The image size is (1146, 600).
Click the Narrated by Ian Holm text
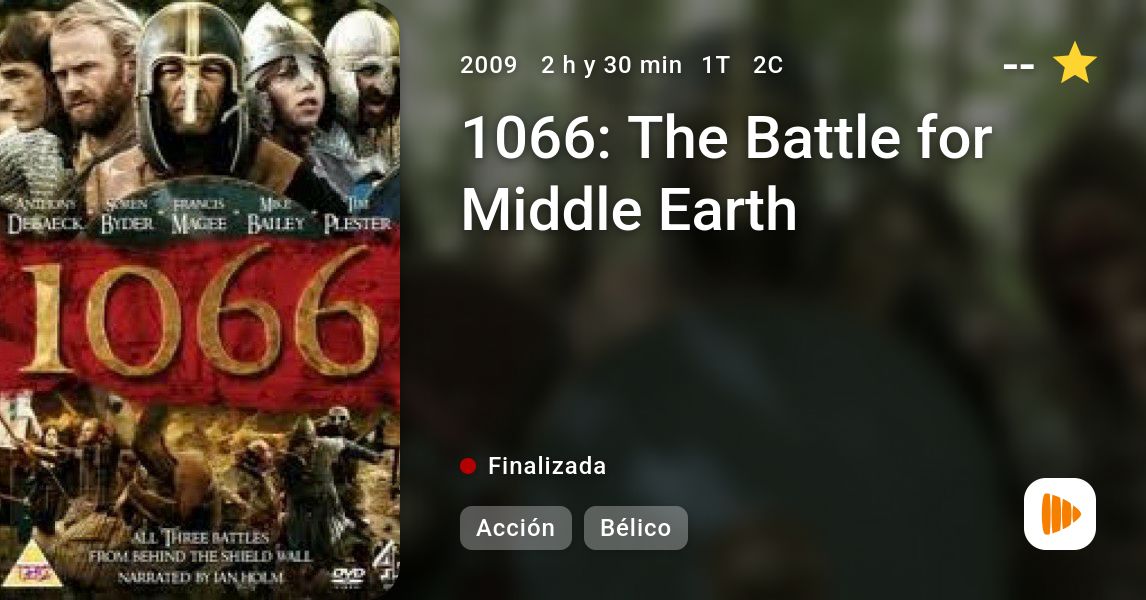[200, 577]
